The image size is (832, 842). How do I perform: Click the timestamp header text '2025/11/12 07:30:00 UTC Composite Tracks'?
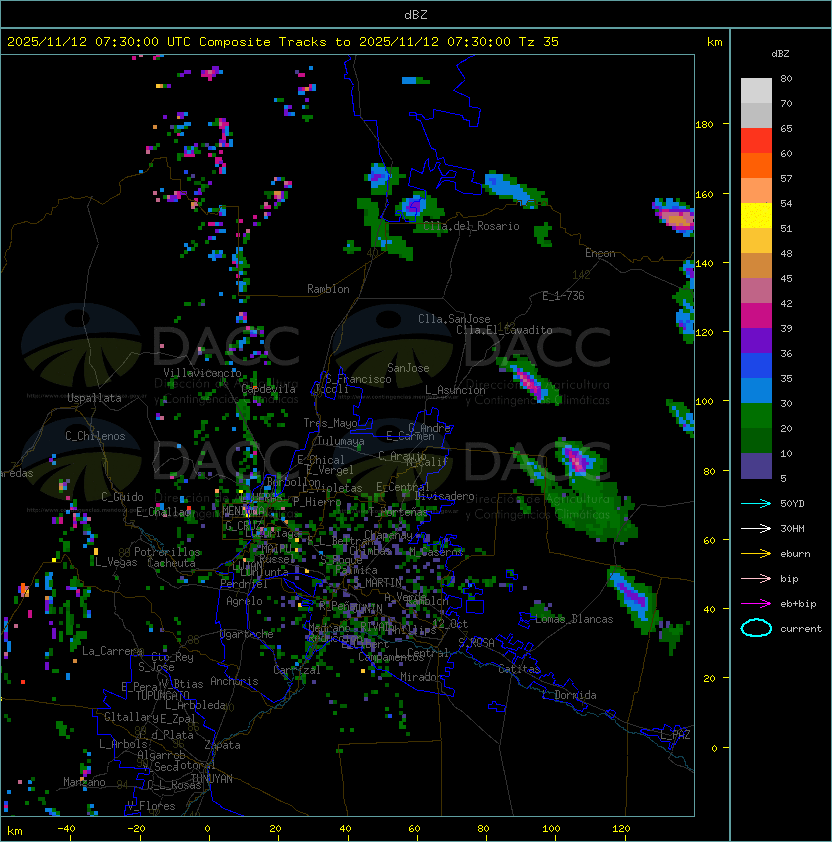167,42
